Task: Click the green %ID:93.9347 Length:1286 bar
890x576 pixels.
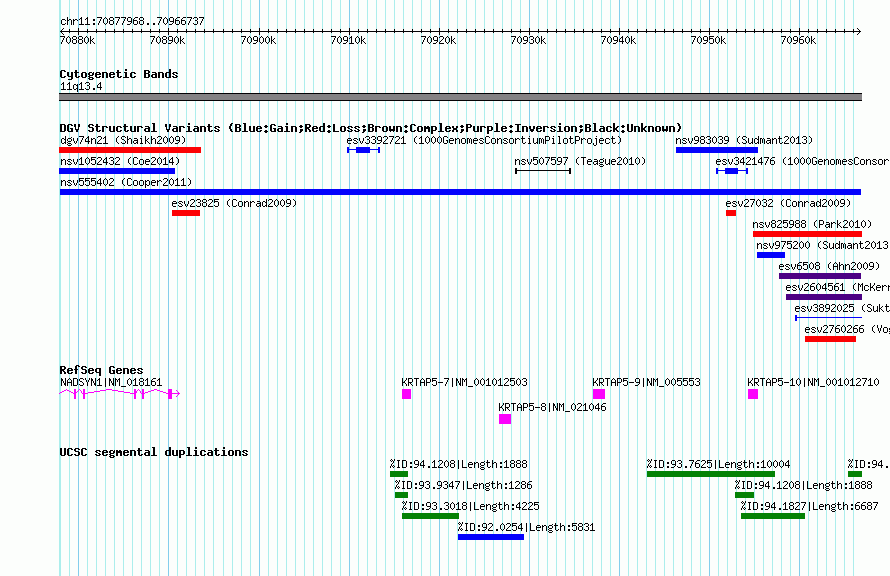Action: point(401,495)
